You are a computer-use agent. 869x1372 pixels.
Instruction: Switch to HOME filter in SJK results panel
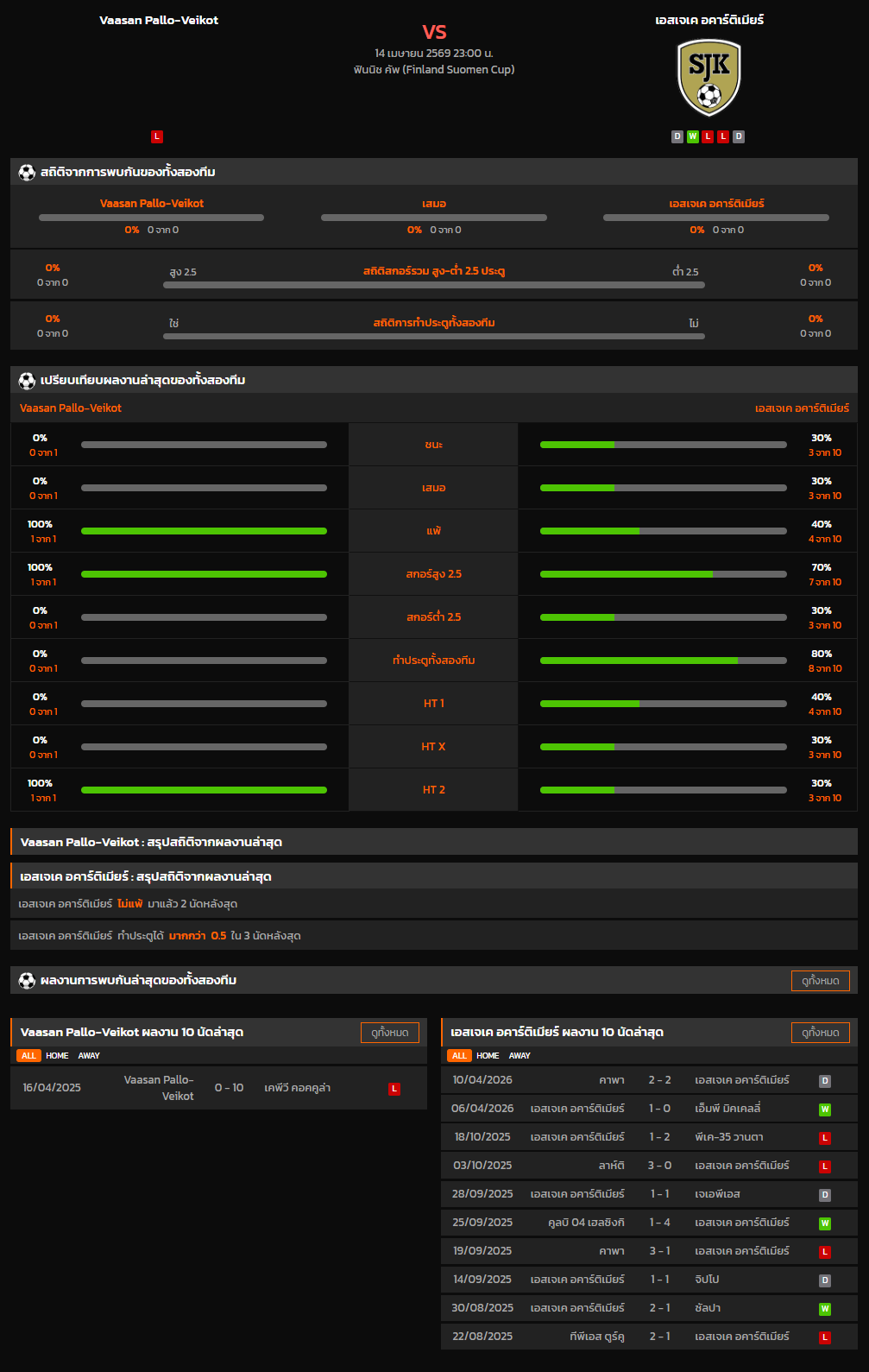pyautogui.click(x=488, y=1055)
